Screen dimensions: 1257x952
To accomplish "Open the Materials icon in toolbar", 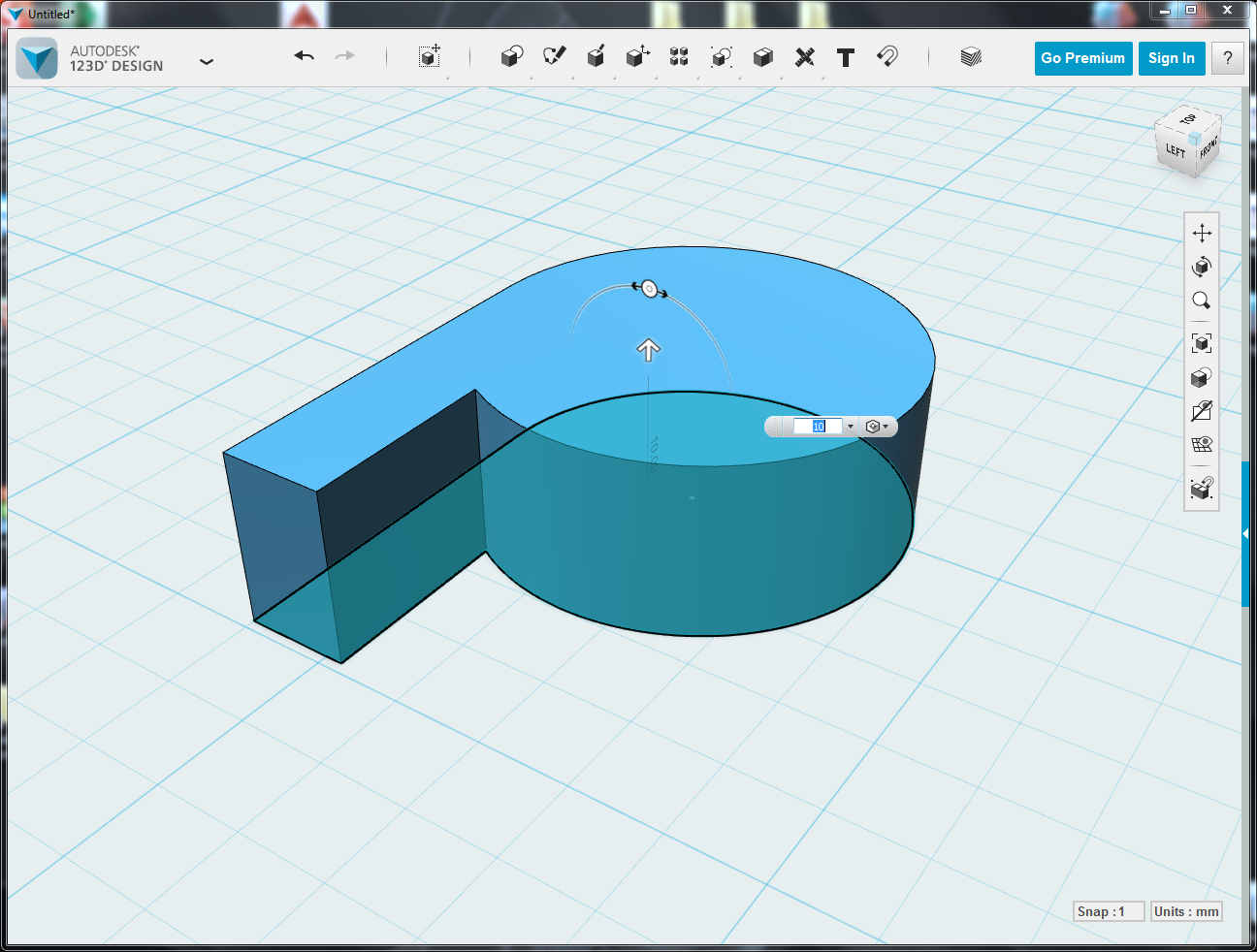I will pyautogui.click(x=971, y=57).
